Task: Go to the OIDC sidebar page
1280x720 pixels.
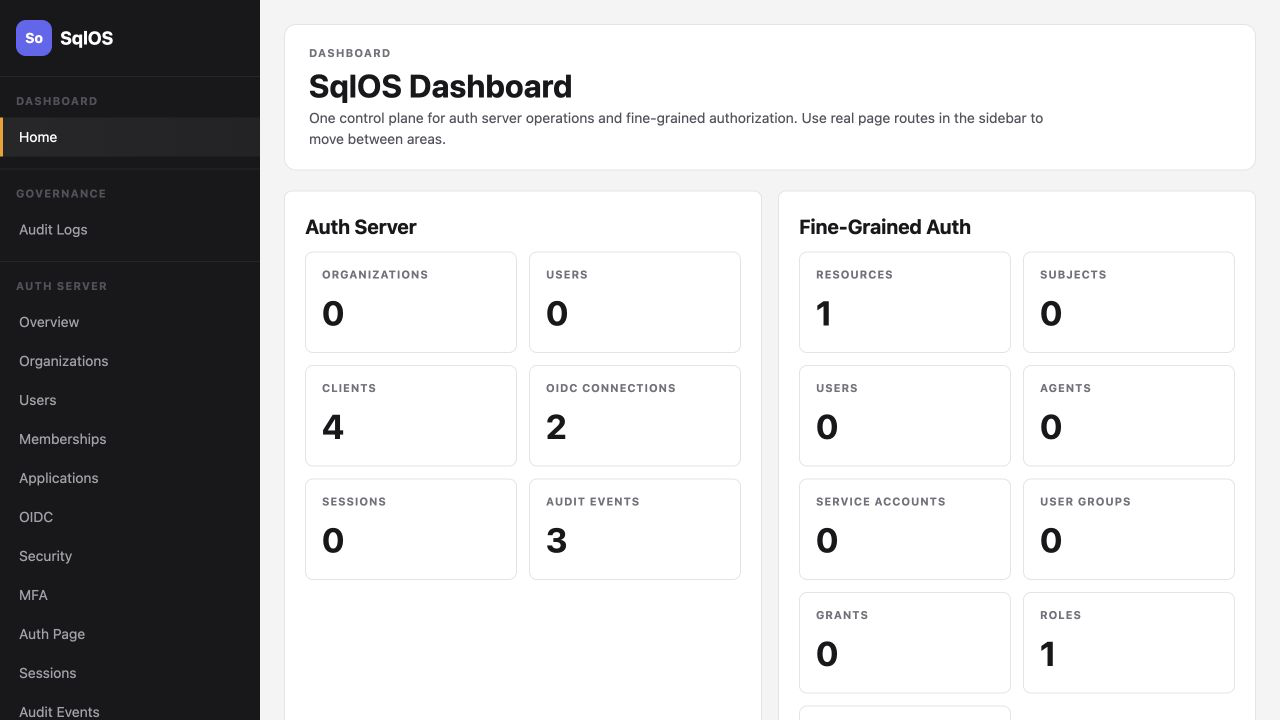Action: pyautogui.click(x=130, y=517)
